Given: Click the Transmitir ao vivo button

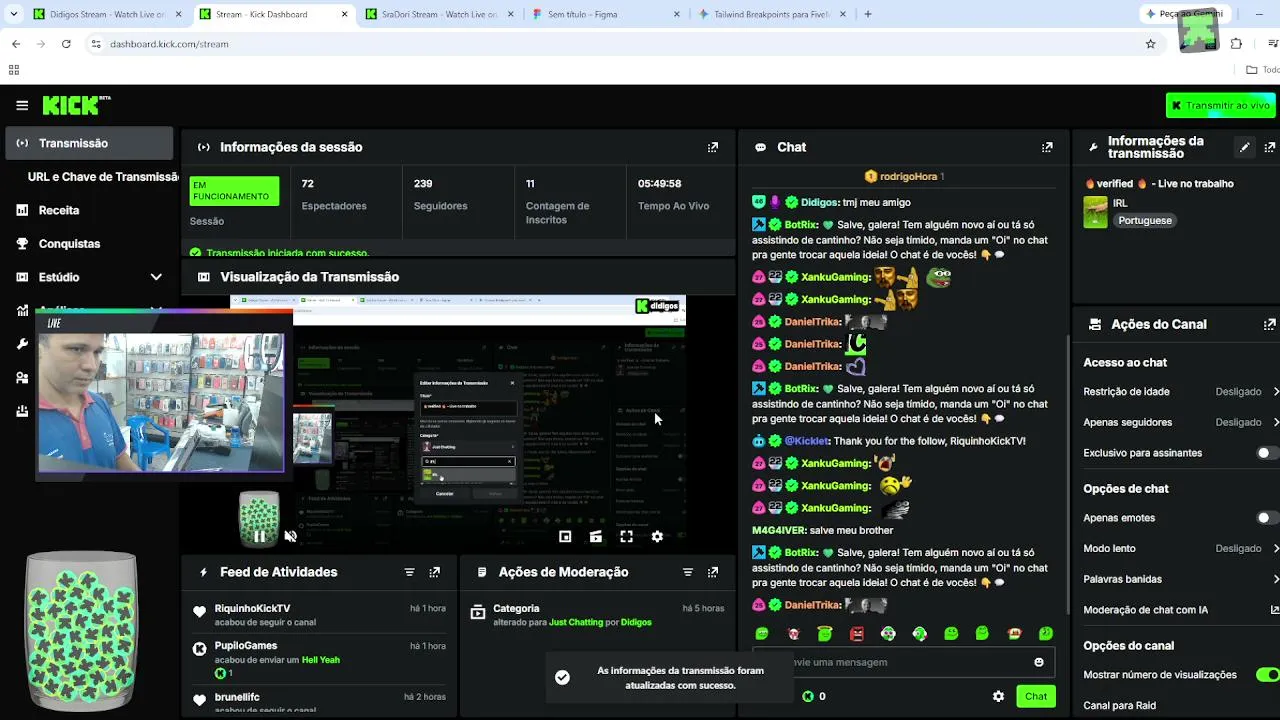Looking at the screenshot, I should (1220, 105).
